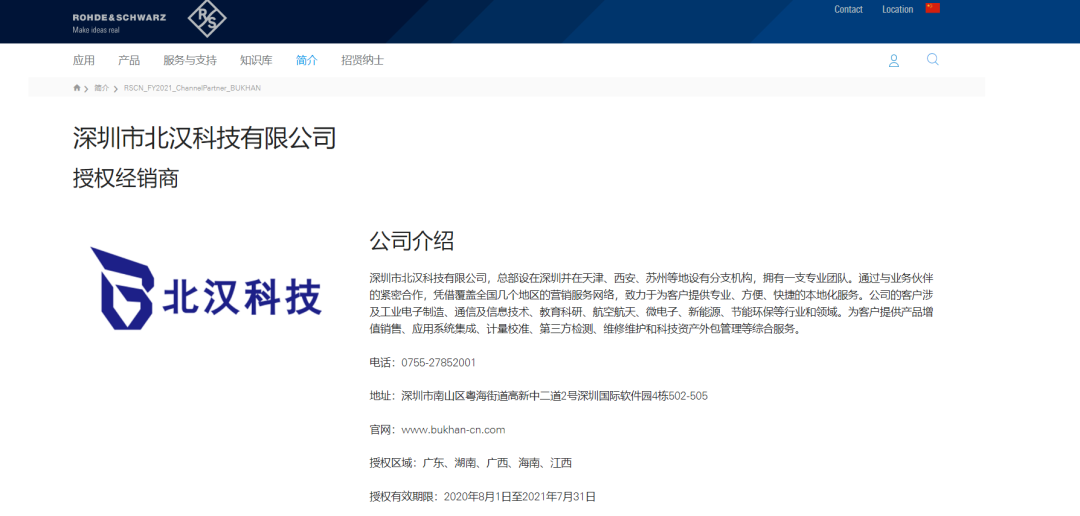Open the user account profile icon
Image resolution: width=1080 pixels, height=516 pixels.
pos(894,61)
